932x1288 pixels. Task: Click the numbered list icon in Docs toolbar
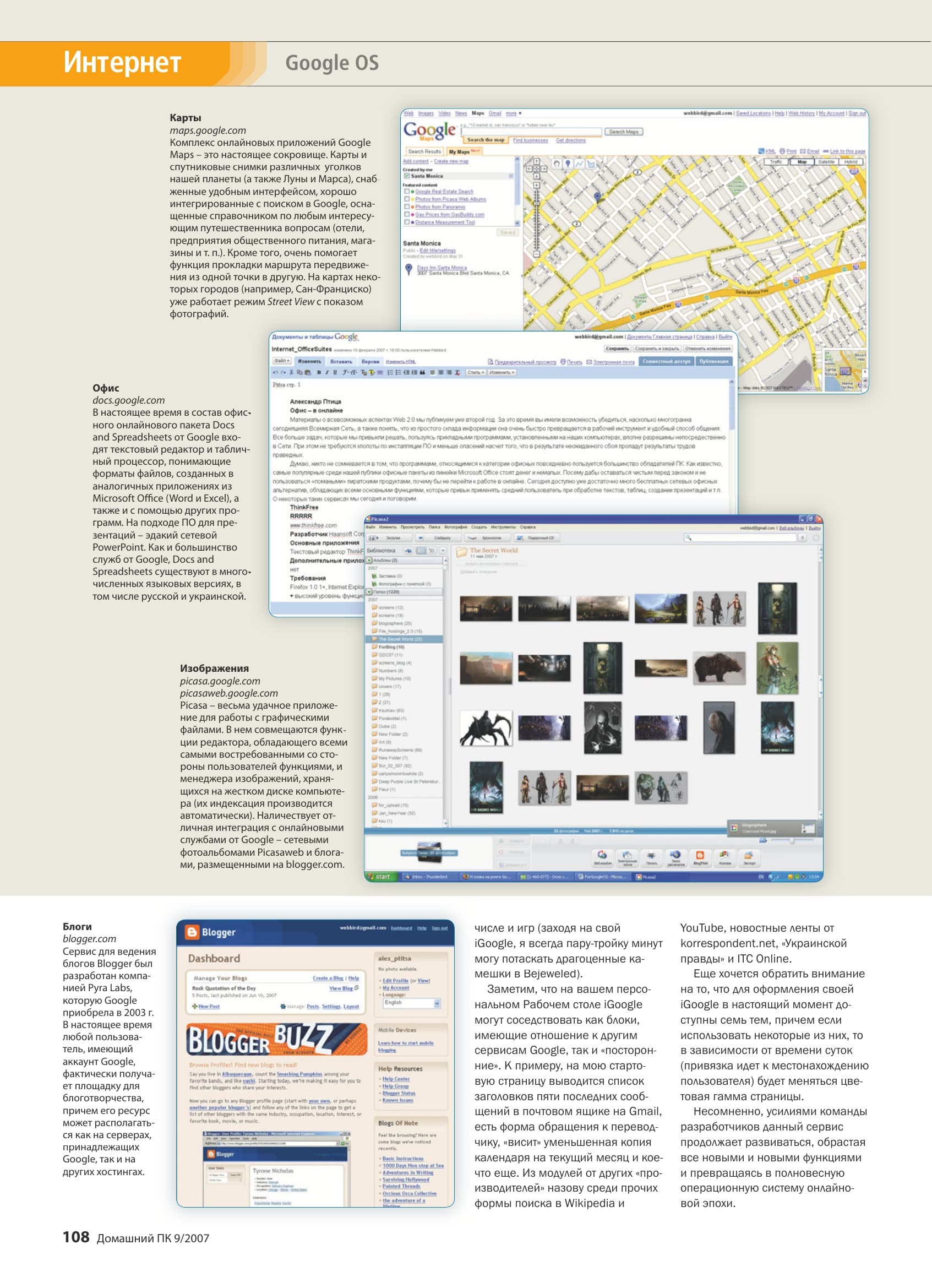(390, 373)
